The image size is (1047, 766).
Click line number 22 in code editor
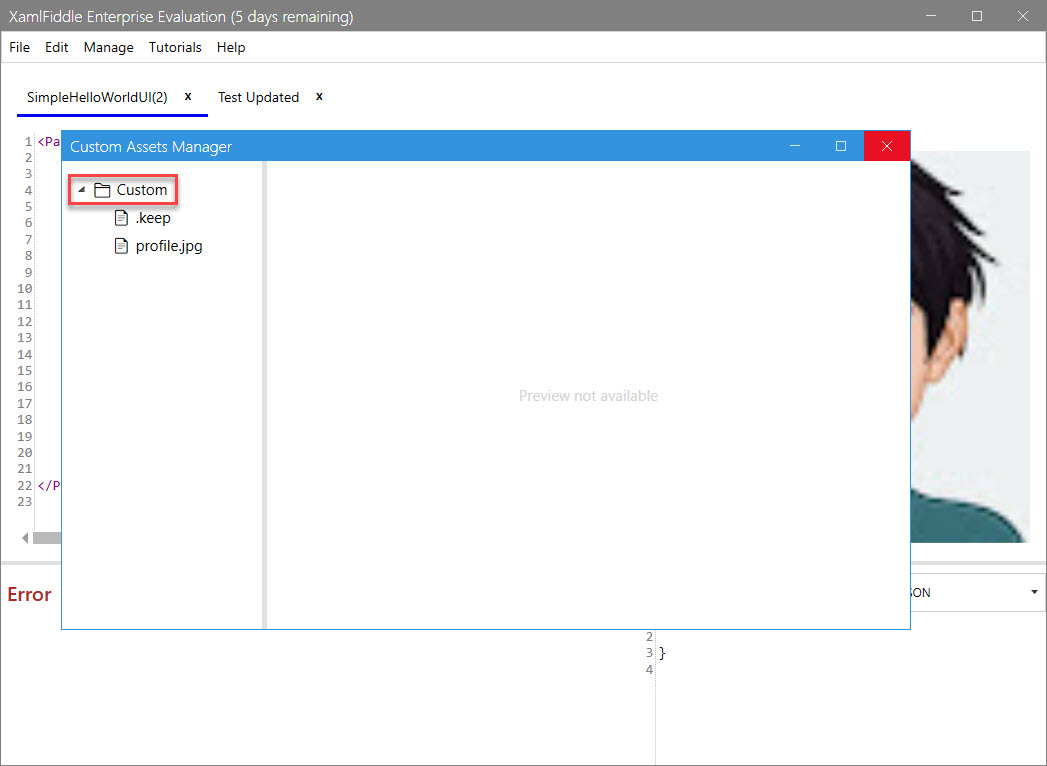25,486
